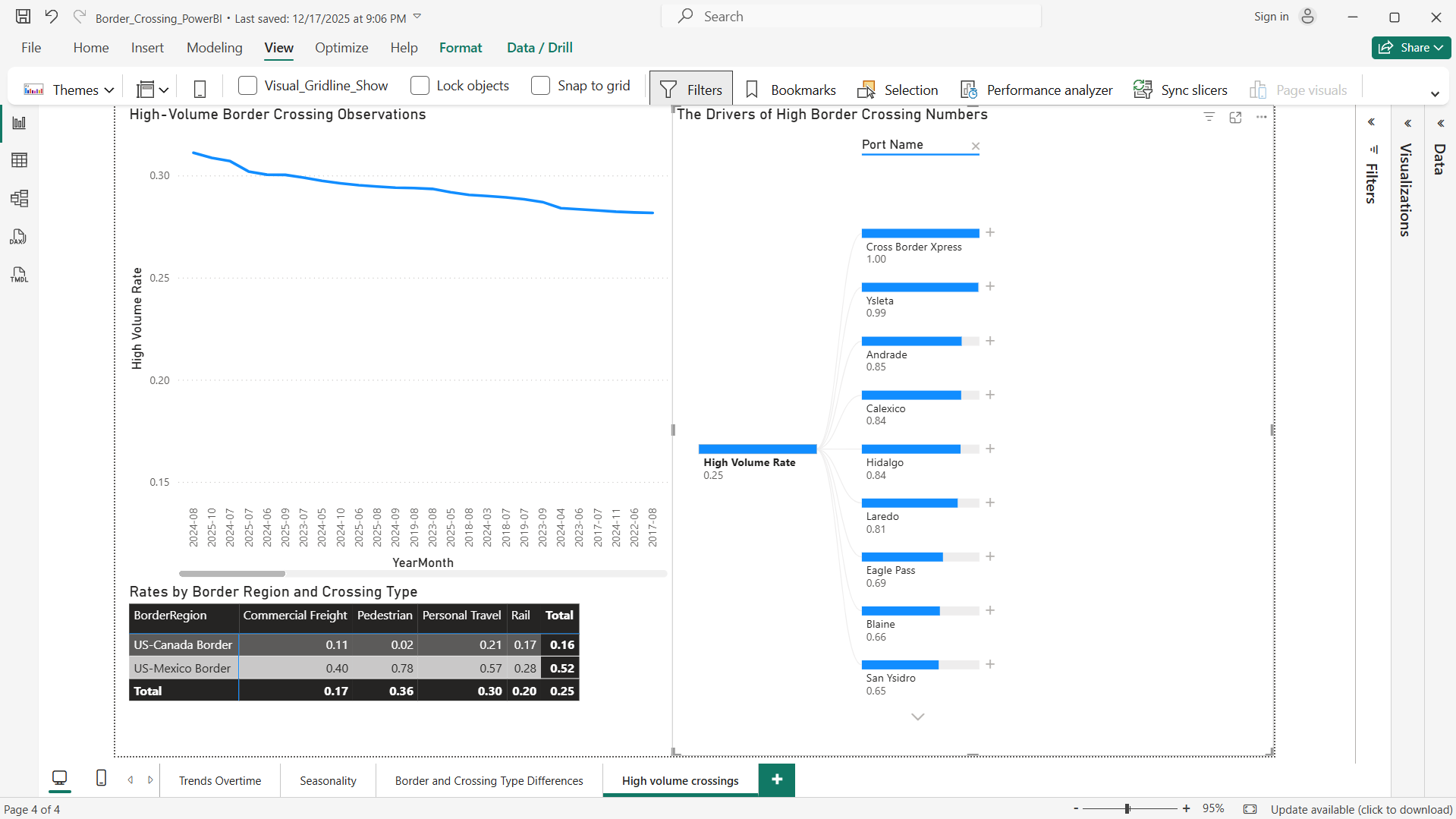Open the Themes dropdown
The width and height of the screenshot is (1456, 819).
pyautogui.click(x=110, y=89)
